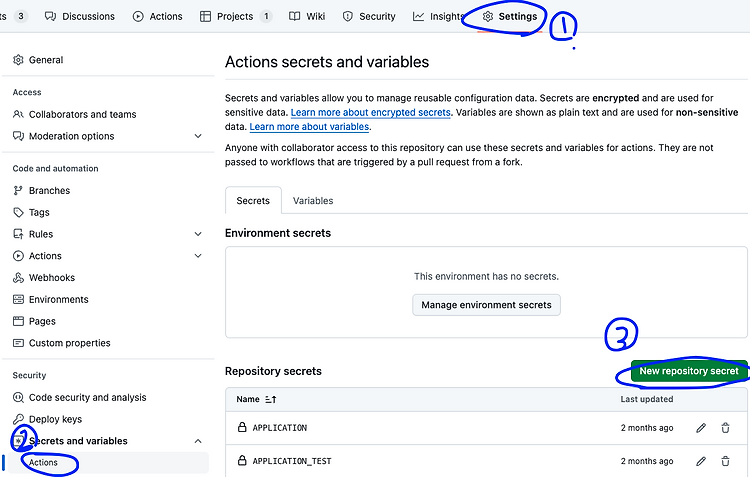Collapse the Secrets and variables section
This screenshot has height=477, width=750.
198,441
